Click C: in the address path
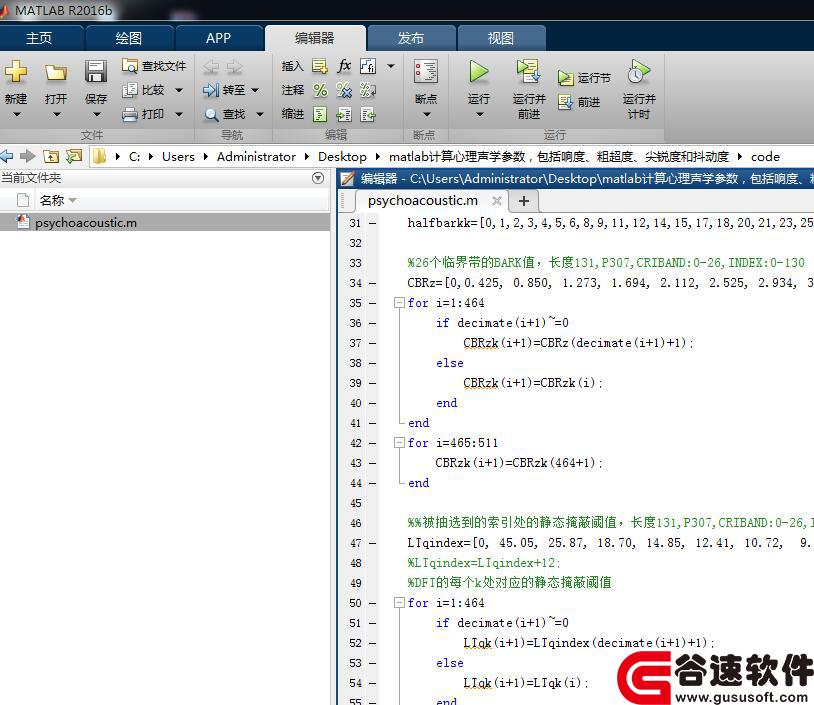The image size is (814, 705). click(134, 156)
